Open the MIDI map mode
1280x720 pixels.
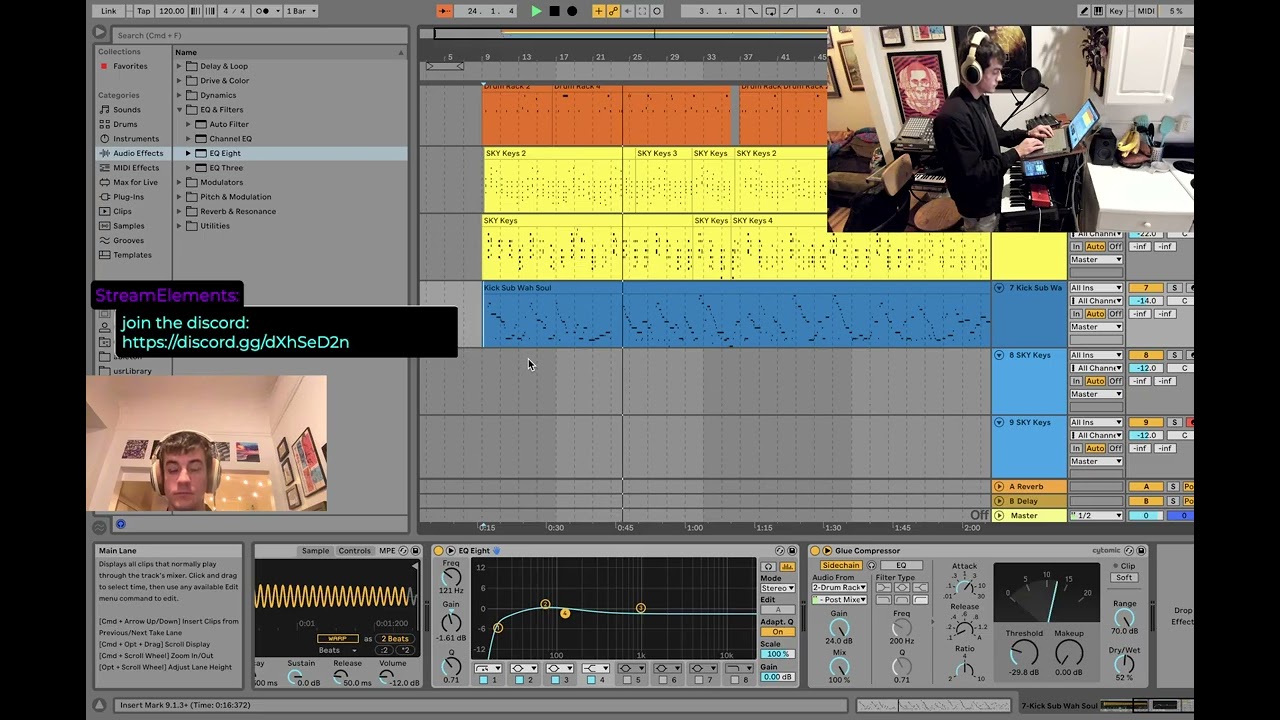[1146, 11]
